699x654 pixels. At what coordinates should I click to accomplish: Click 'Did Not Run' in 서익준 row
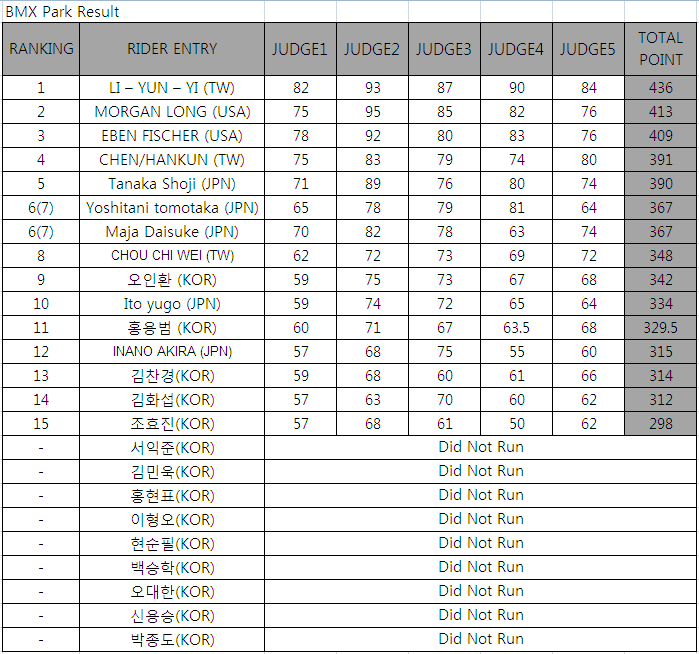pyautogui.click(x=481, y=447)
